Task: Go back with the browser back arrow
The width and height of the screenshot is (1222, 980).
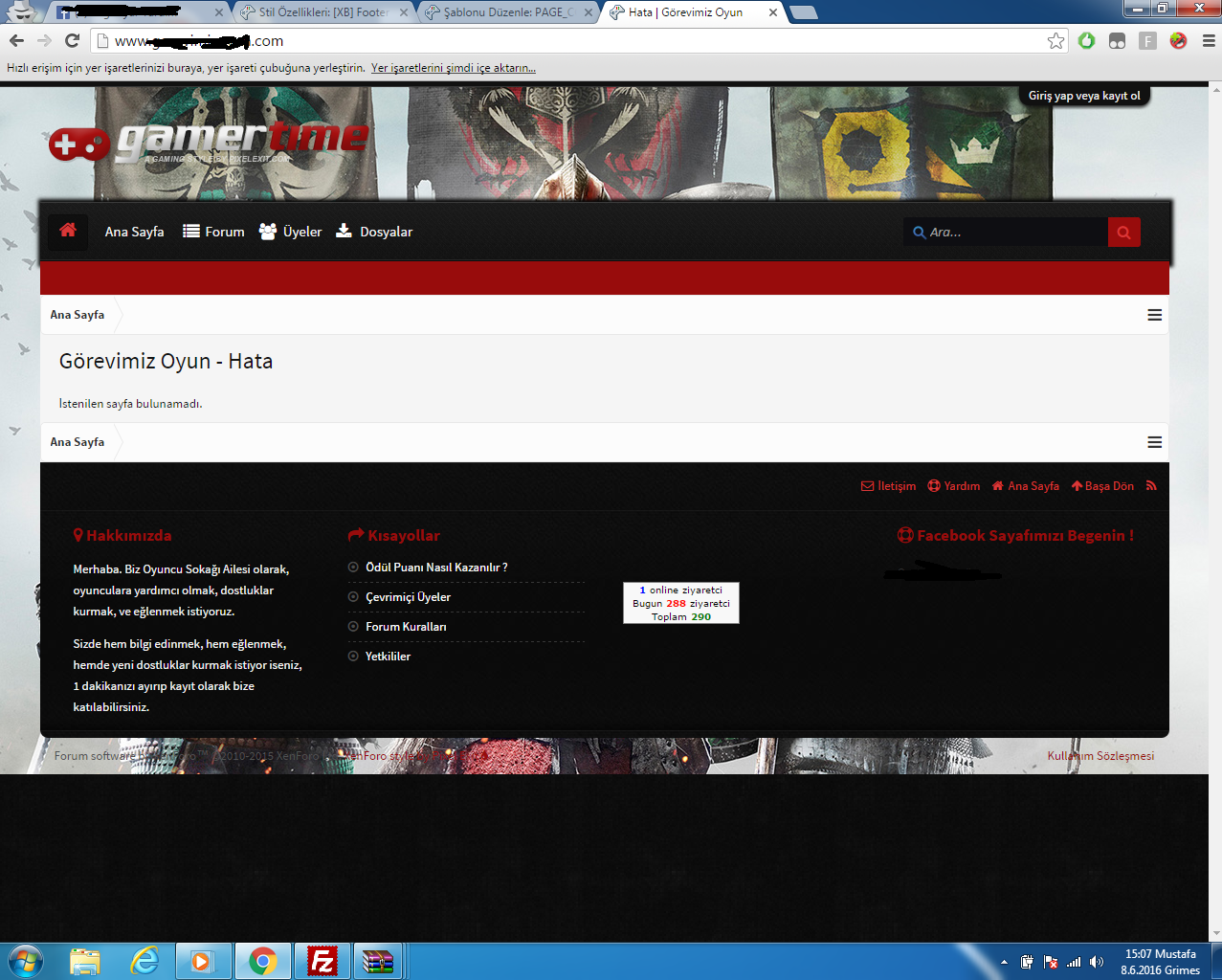Action: tap(16, 40)
